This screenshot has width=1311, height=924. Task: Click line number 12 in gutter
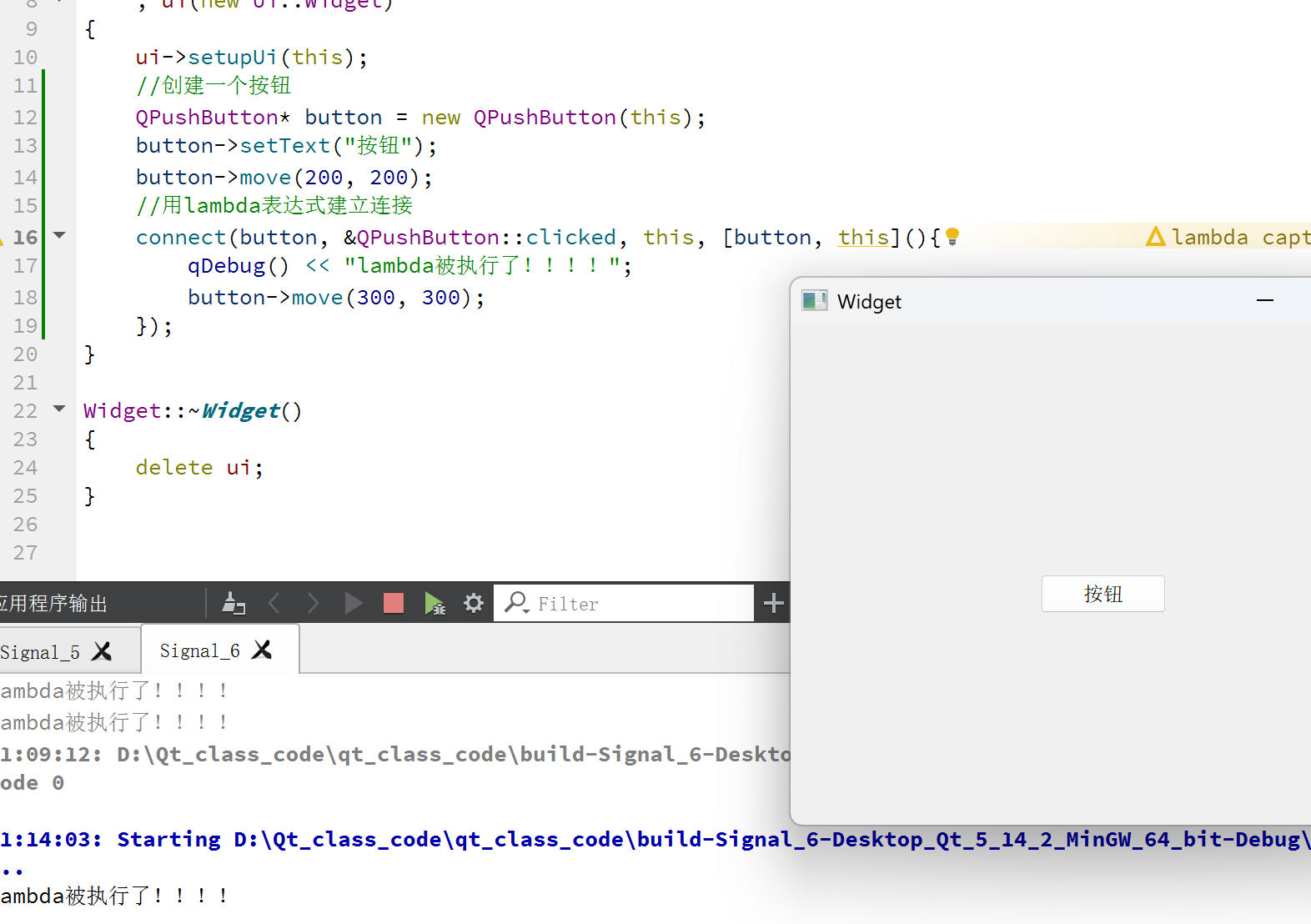click(x=25, y=118)
